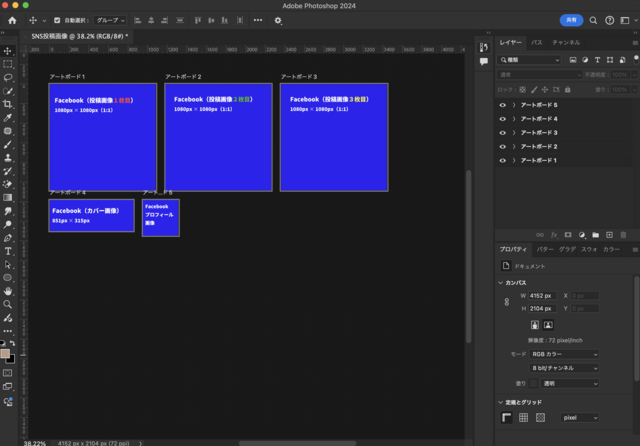Switch to the スウォ tab
Screen dimensions: 640x446
tap(589, 249)
